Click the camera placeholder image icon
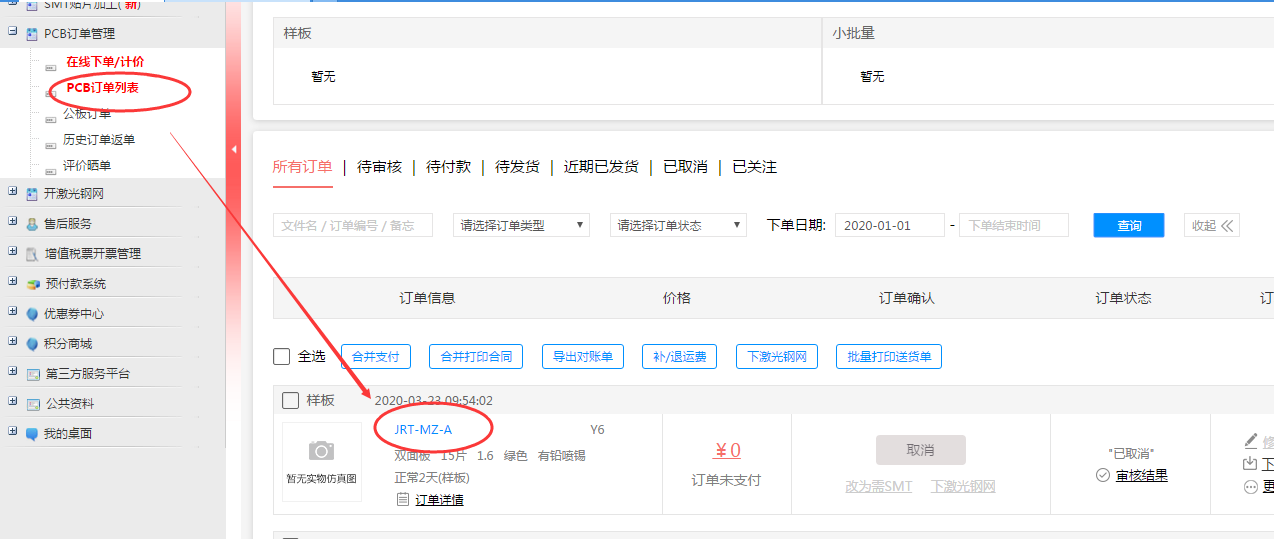 321,451
